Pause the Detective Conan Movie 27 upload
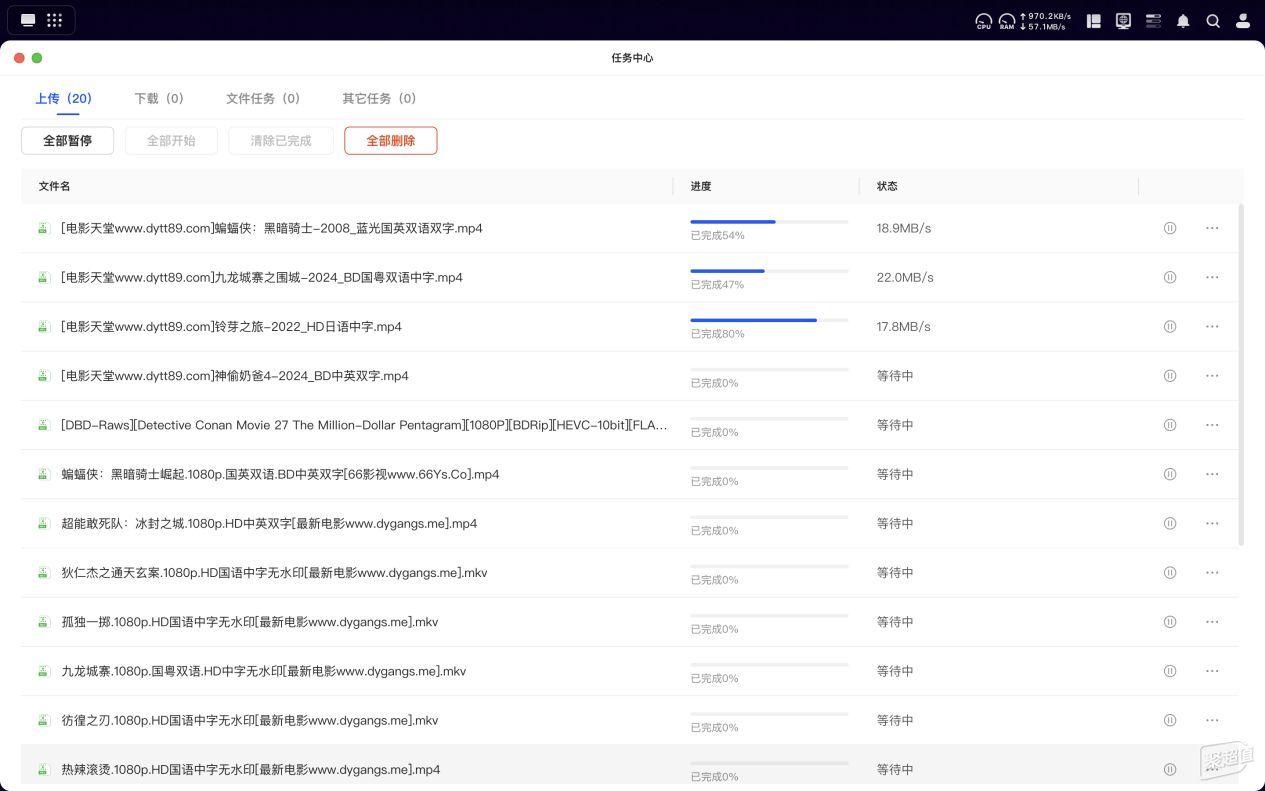The image size is (1265, 791). click(x=1170, y=425)
